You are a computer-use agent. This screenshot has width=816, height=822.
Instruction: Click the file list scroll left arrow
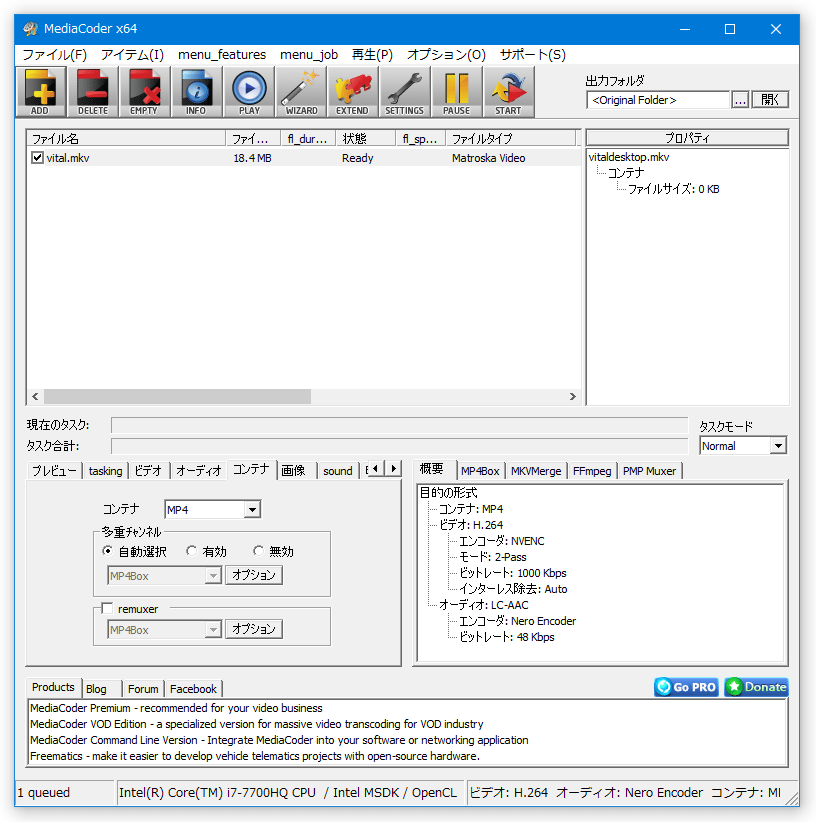coord(36,396)
